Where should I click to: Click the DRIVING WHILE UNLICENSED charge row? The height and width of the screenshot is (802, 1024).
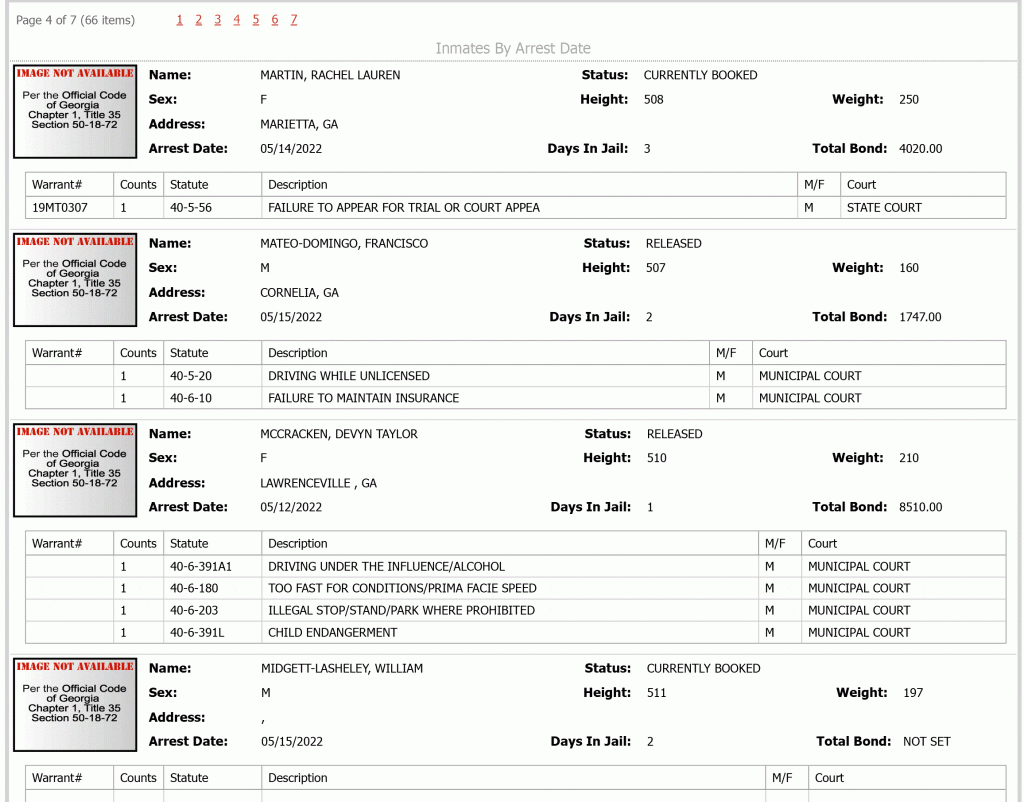click(515, 376)
